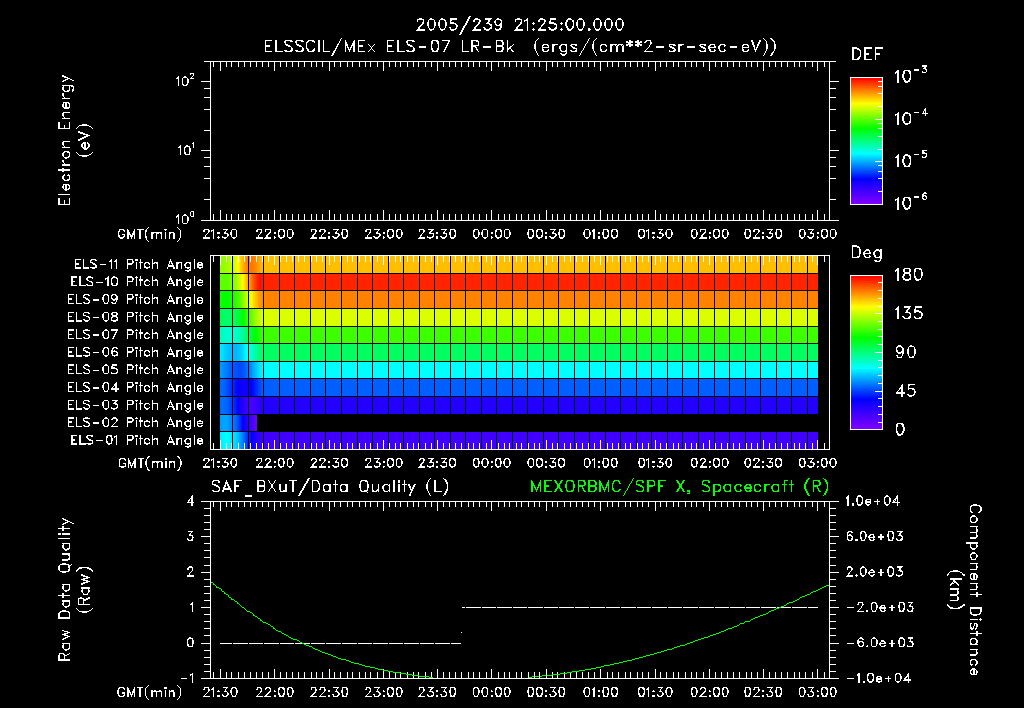The width and height of the screenshot is (1024, 708).
Task: Click the 2.0e+03 right axis label
Action: pyautogui.click(x=875, y=571)
